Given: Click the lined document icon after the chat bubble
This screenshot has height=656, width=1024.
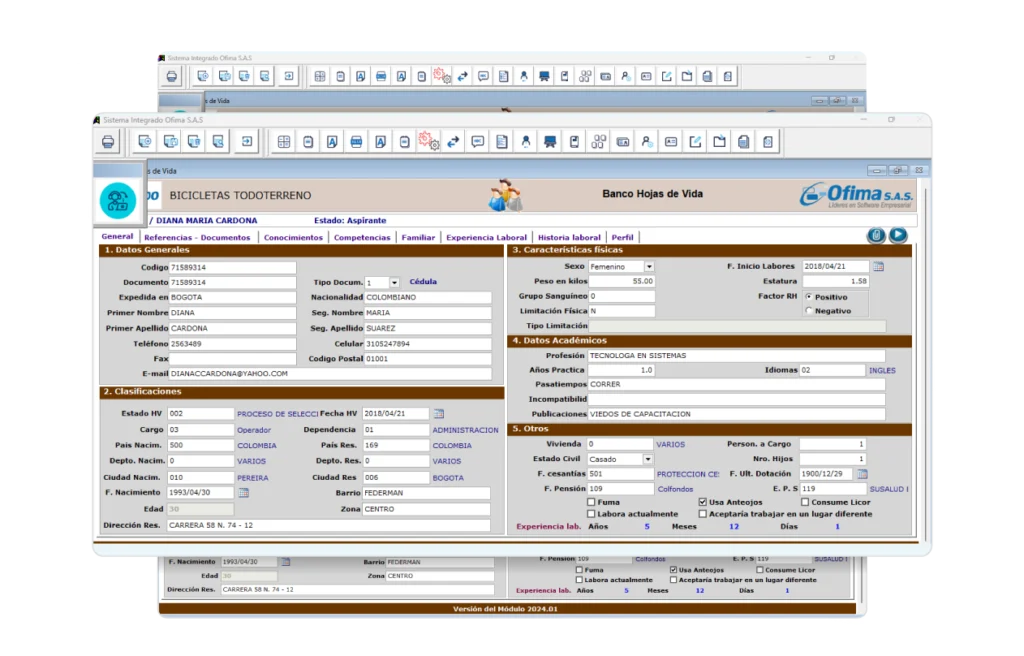Looking at the screenshot, I should (x=502, y=142).
